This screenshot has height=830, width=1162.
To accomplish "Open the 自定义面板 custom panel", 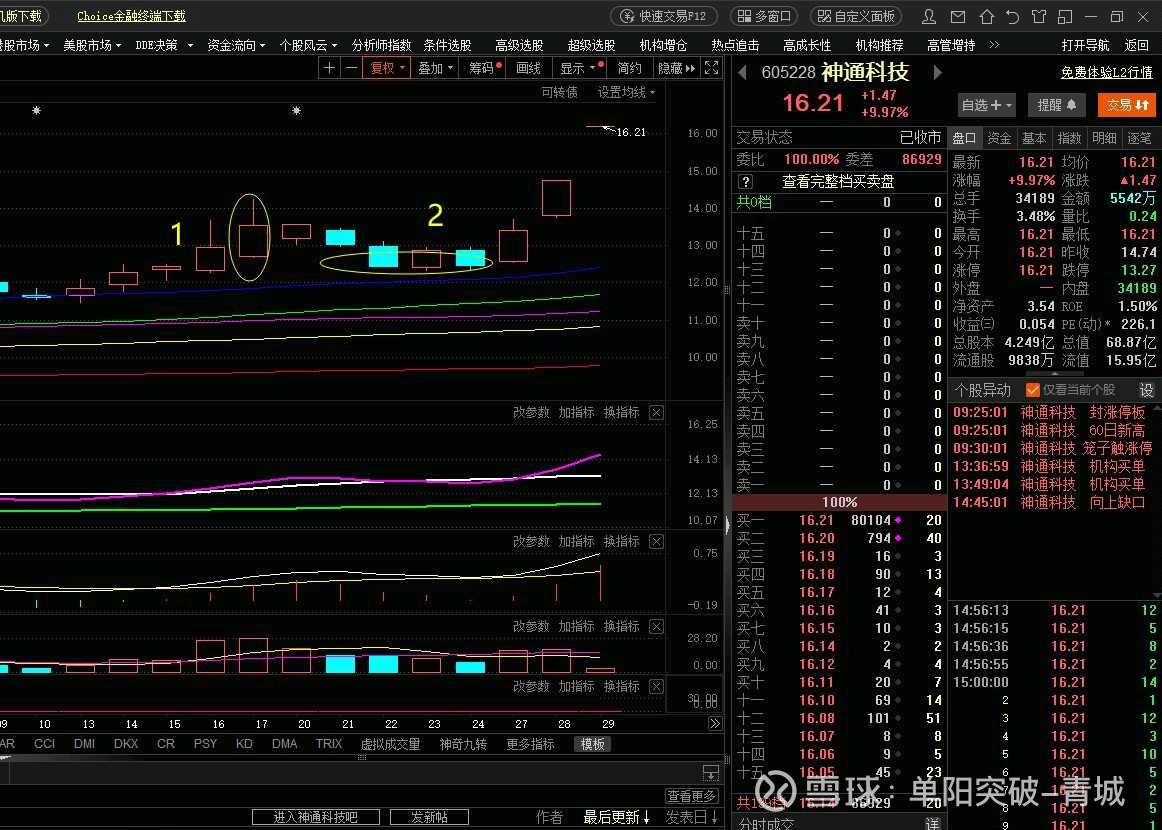I will 855,15.
